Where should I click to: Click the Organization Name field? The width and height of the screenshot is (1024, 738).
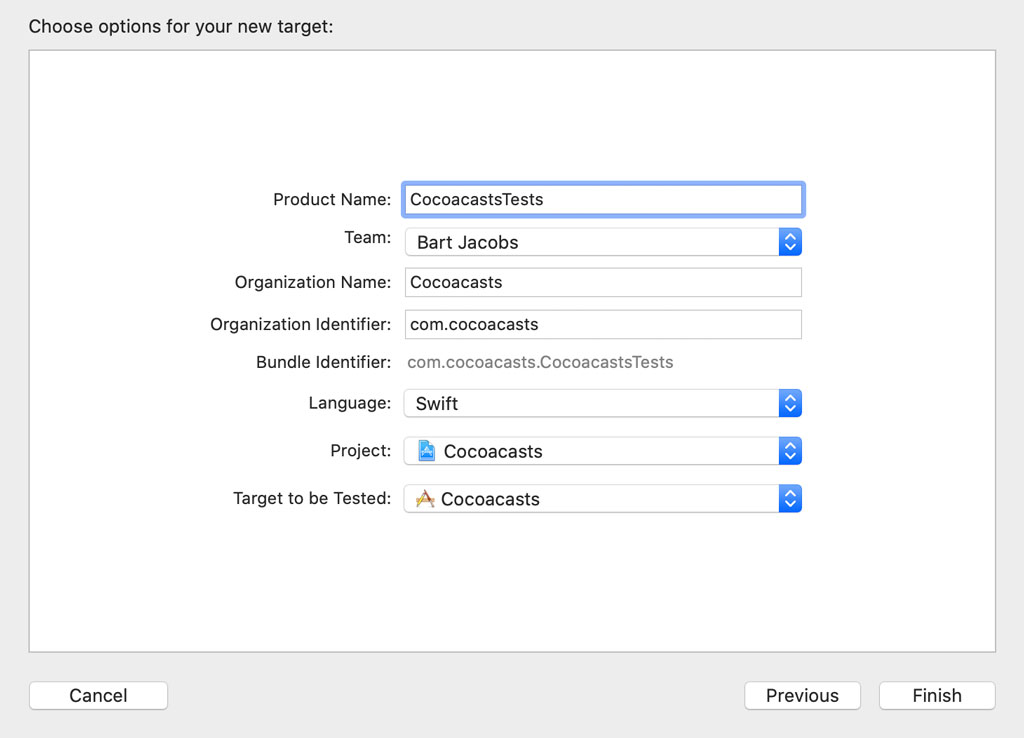pos(603,282)
